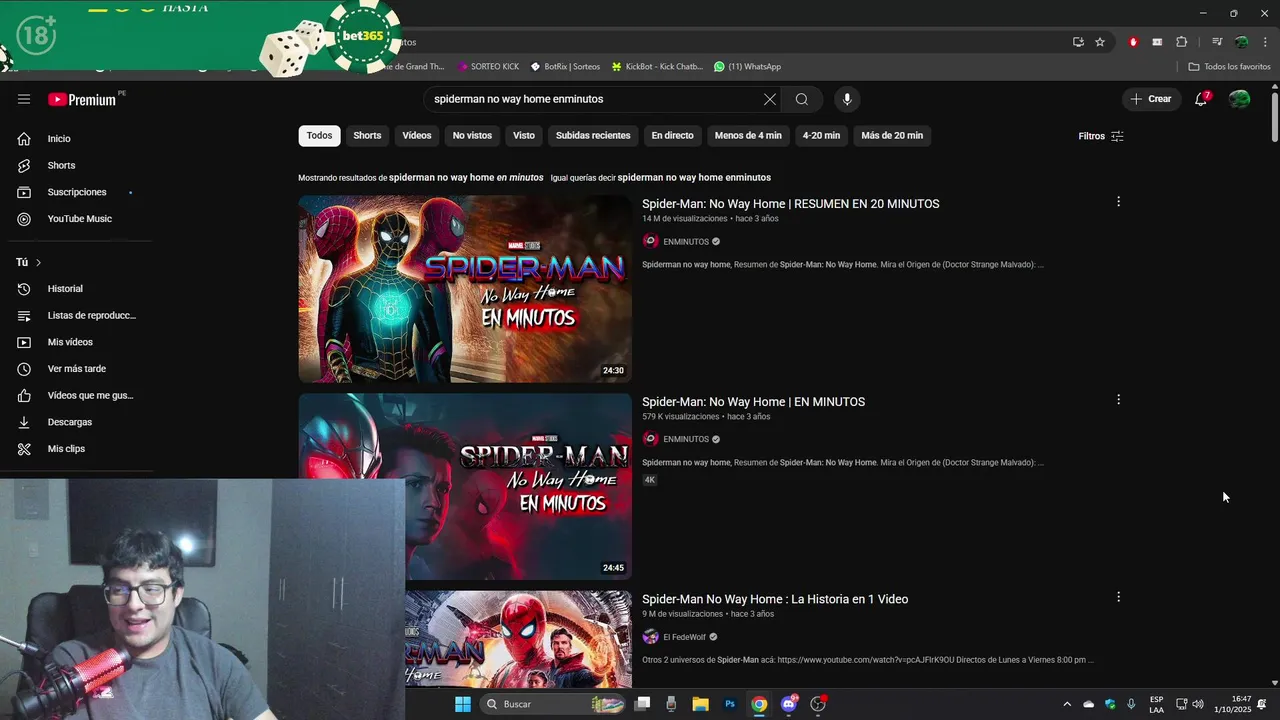The width and height of the screenshot is (1280, 720).
Task: Open ENMINUTOS channel under second video
Action: [686, 439]
